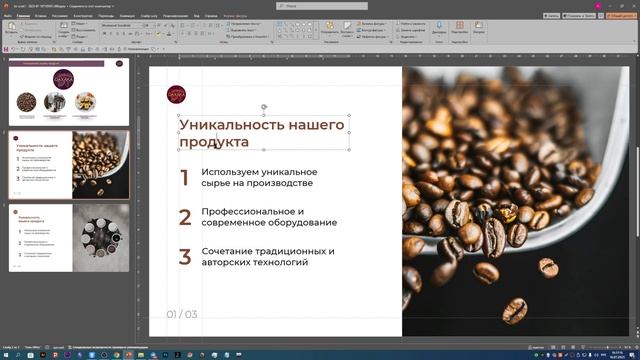Toggle Underline formatting
640x360 pixels.
click(118, 33)
